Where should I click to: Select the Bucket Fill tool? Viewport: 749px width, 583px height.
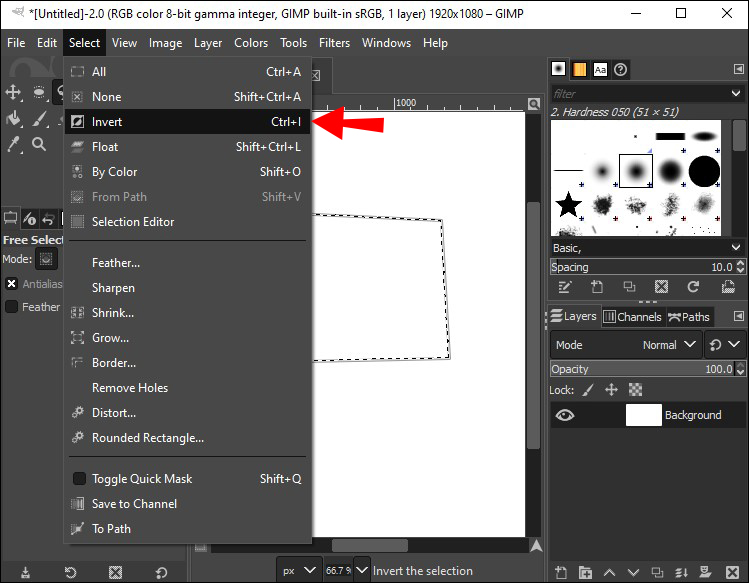pyautogui.click(x=13, y=119)
